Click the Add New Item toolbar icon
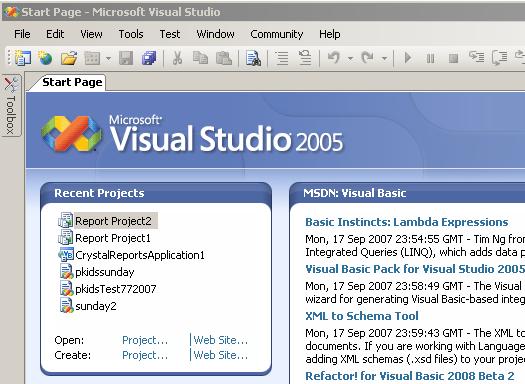525x384 pixels. coord(92,58)
